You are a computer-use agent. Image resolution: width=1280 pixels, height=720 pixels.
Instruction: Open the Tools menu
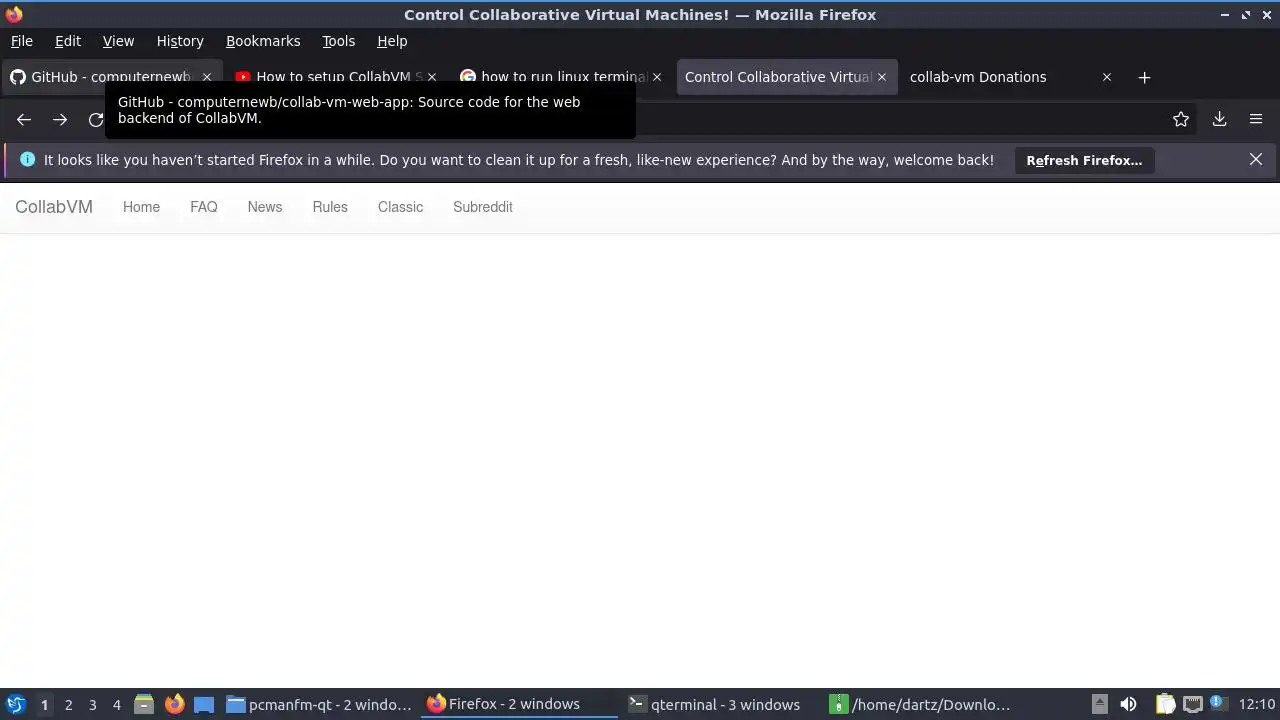click(339, 41)
